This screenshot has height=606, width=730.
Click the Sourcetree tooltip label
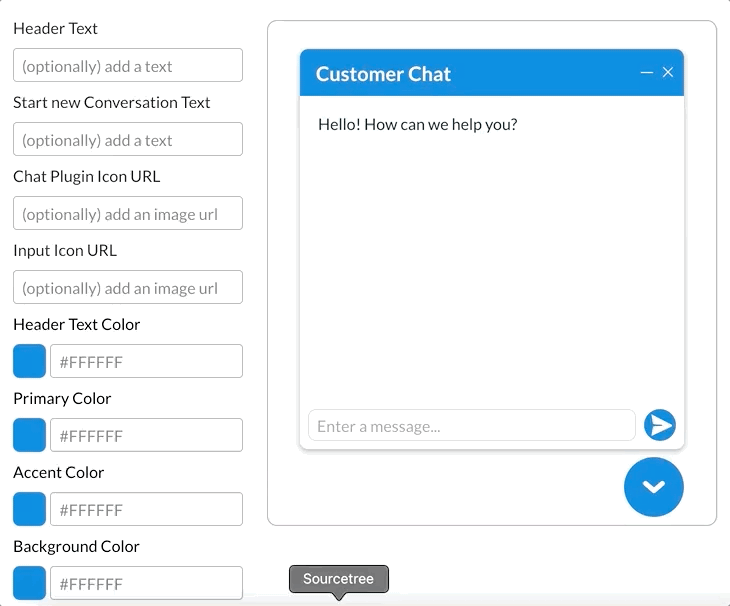[338, 579]
